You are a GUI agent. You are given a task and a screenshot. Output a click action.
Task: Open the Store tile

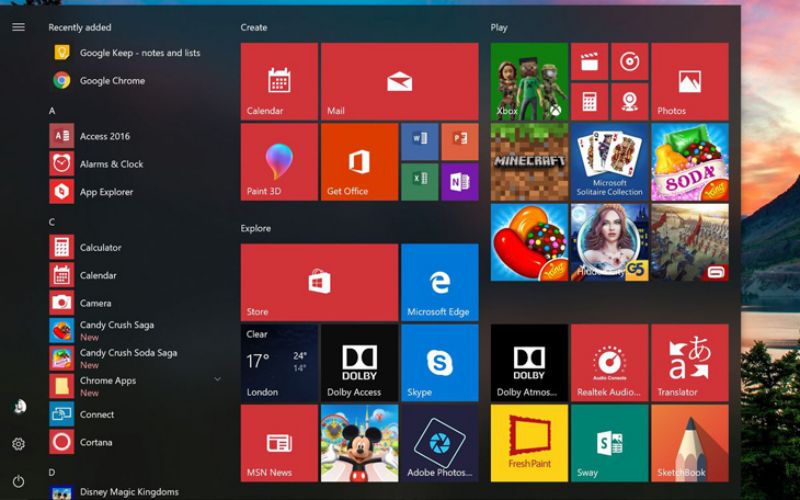tap(319, 282)
